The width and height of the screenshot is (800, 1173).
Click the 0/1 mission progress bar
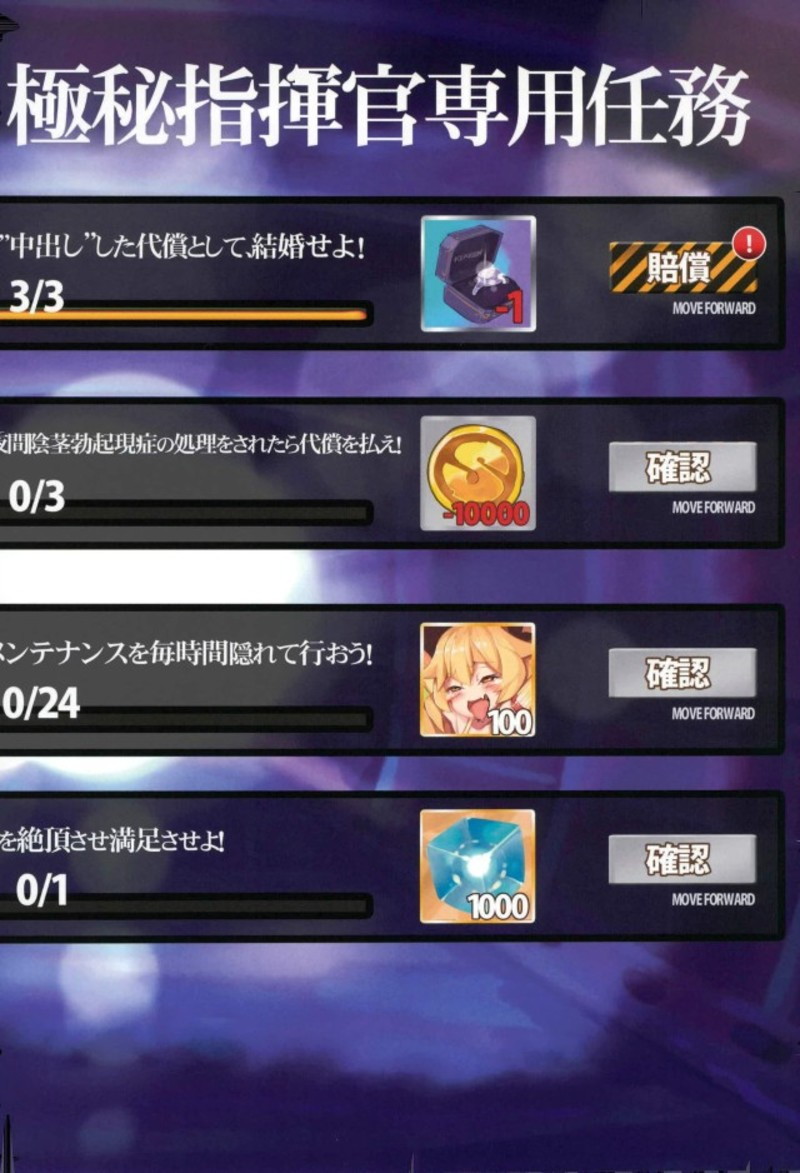point(185,906)
